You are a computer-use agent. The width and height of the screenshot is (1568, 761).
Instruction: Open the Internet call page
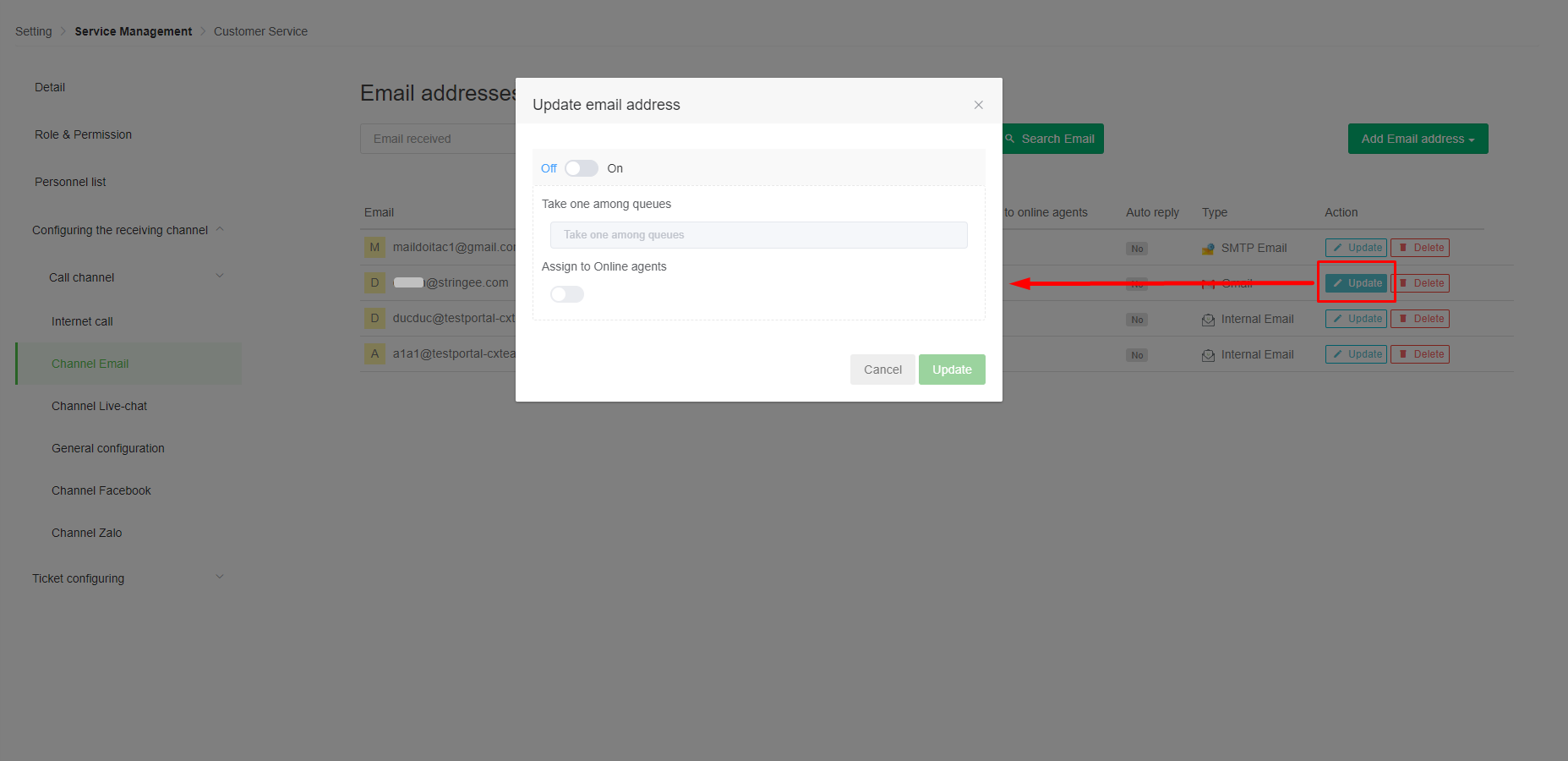82,321
